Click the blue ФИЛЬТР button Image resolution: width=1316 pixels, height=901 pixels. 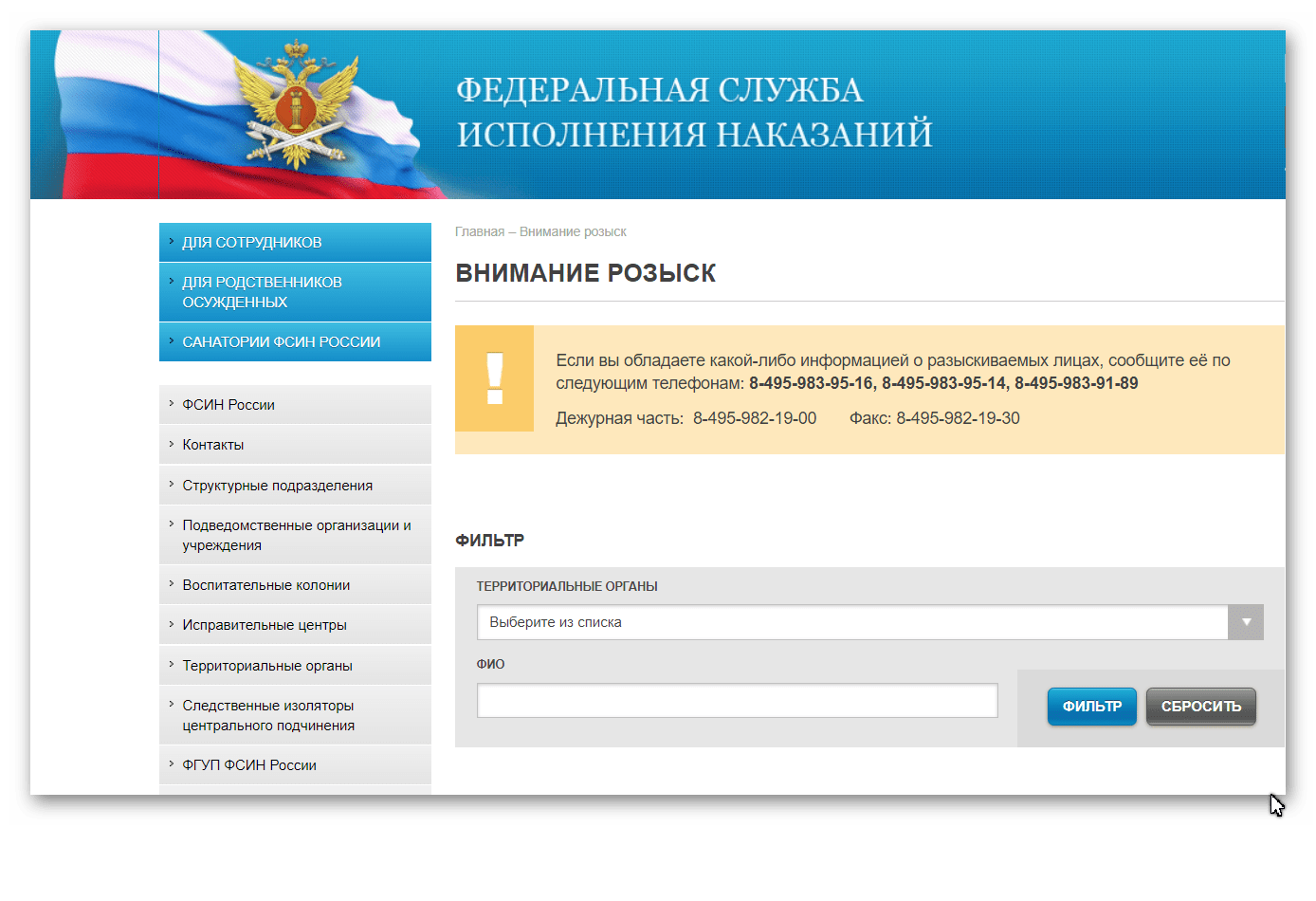point(1091,707)
